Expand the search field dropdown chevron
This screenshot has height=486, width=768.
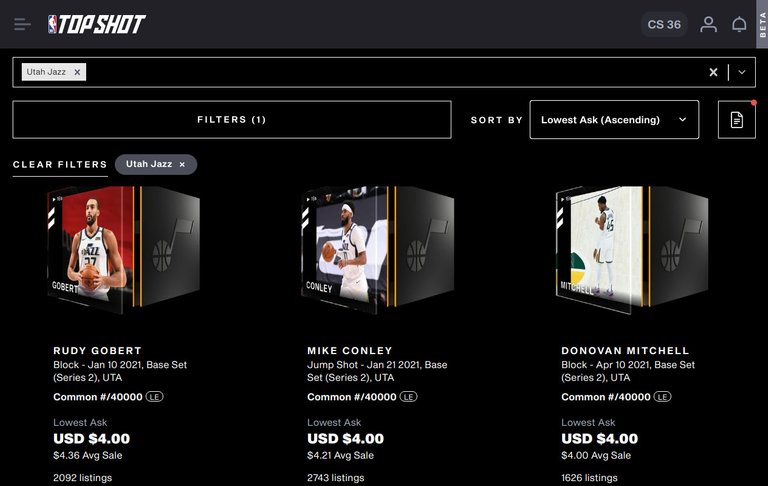(742, 72)
